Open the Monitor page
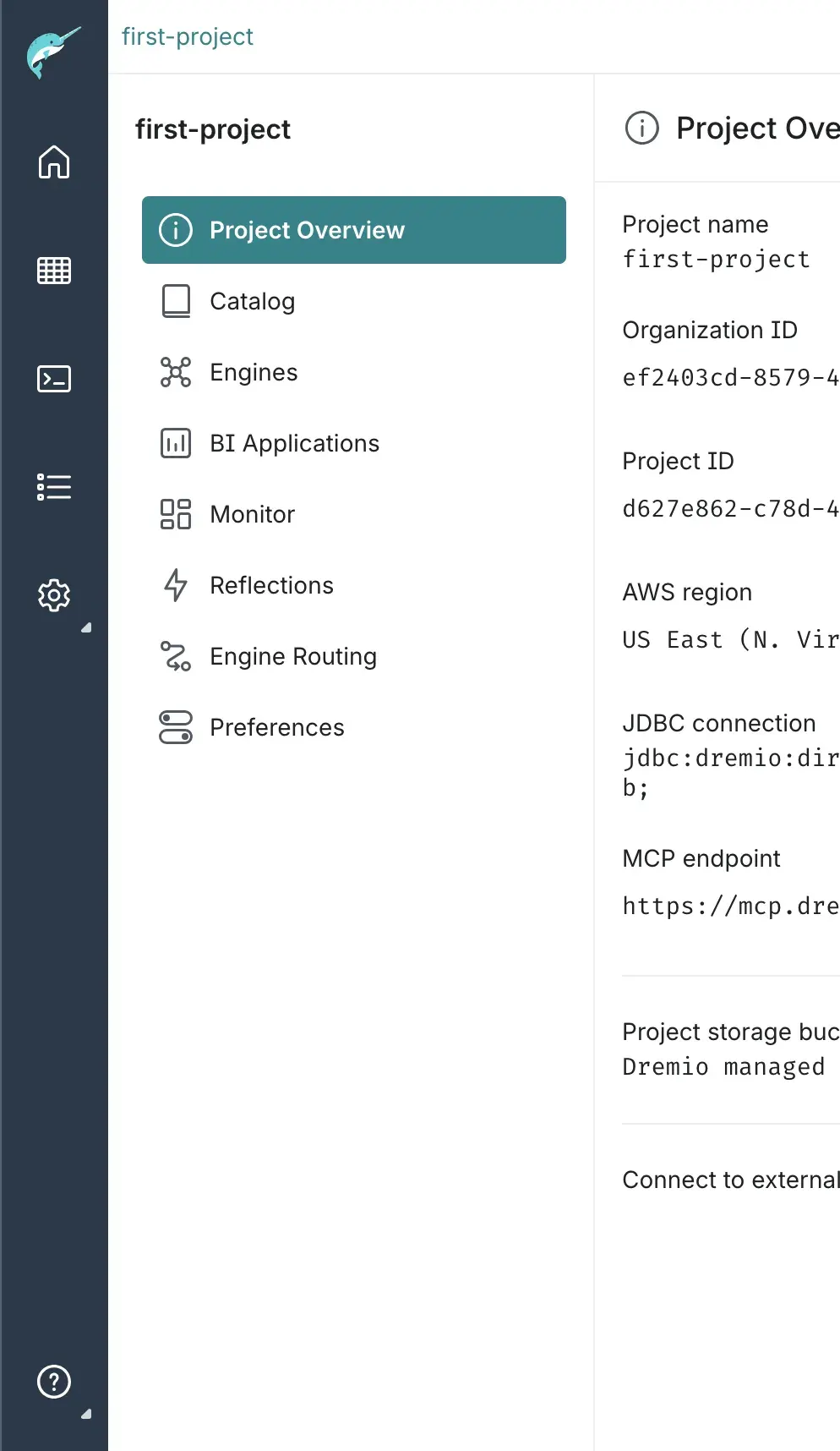The height and width of the screenshot is (1451, 840). [x=354, y=514]
